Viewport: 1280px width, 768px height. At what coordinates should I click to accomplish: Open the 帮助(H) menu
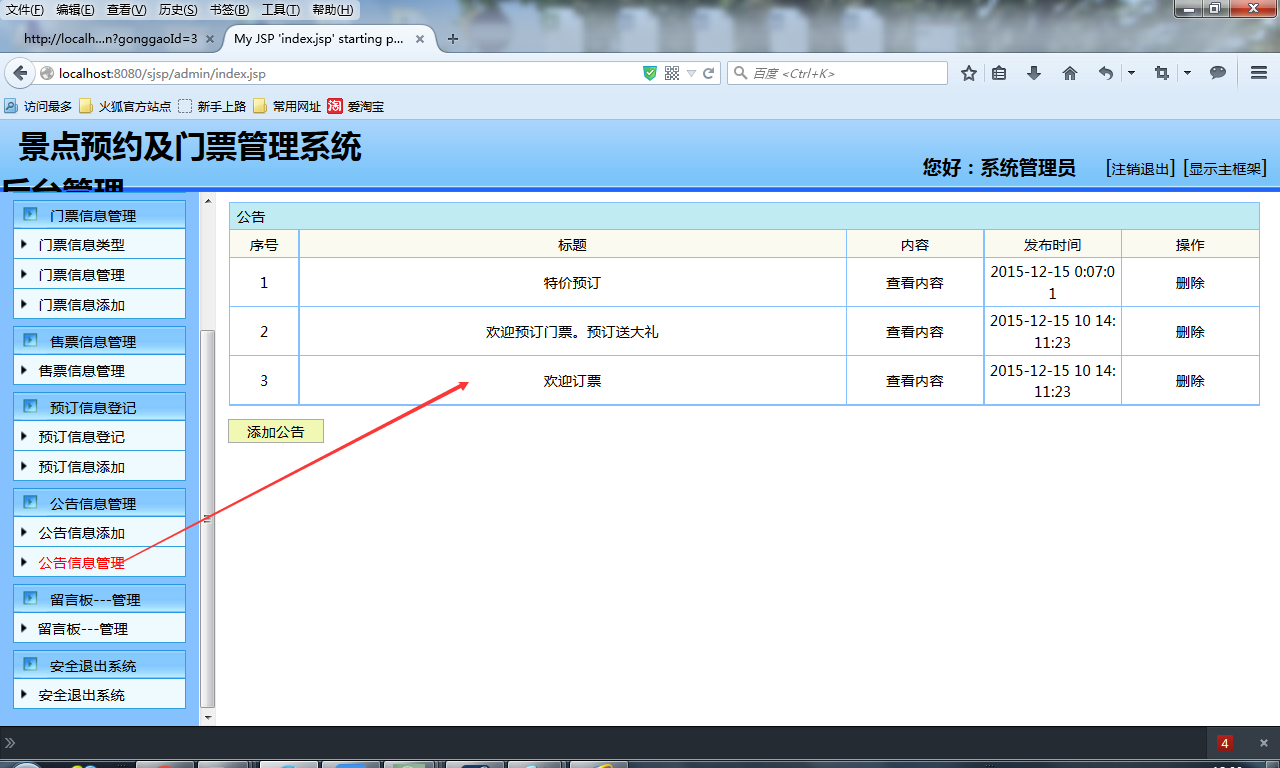point(333,10)
